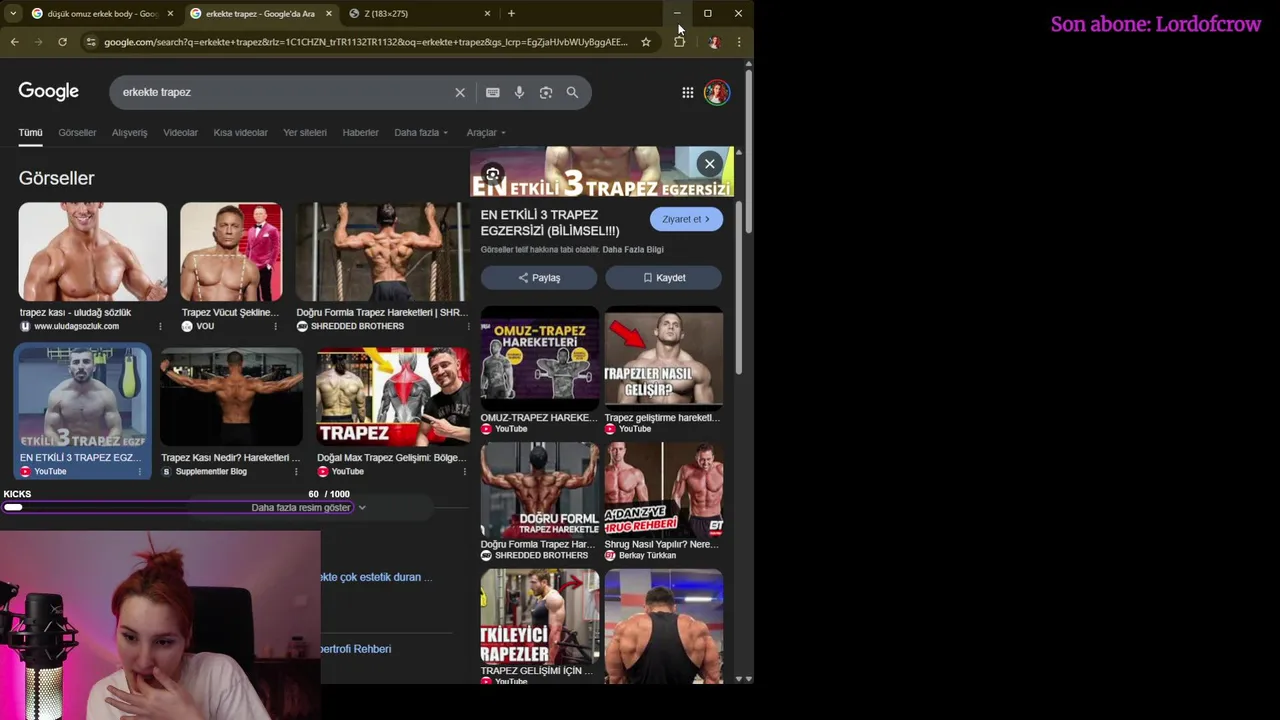The height and width of the screenshot is (720, 1280).
Task: Open 'TRAPEZ GELİŞİMİ İÇİN' related image
Action: click(540, 616)
